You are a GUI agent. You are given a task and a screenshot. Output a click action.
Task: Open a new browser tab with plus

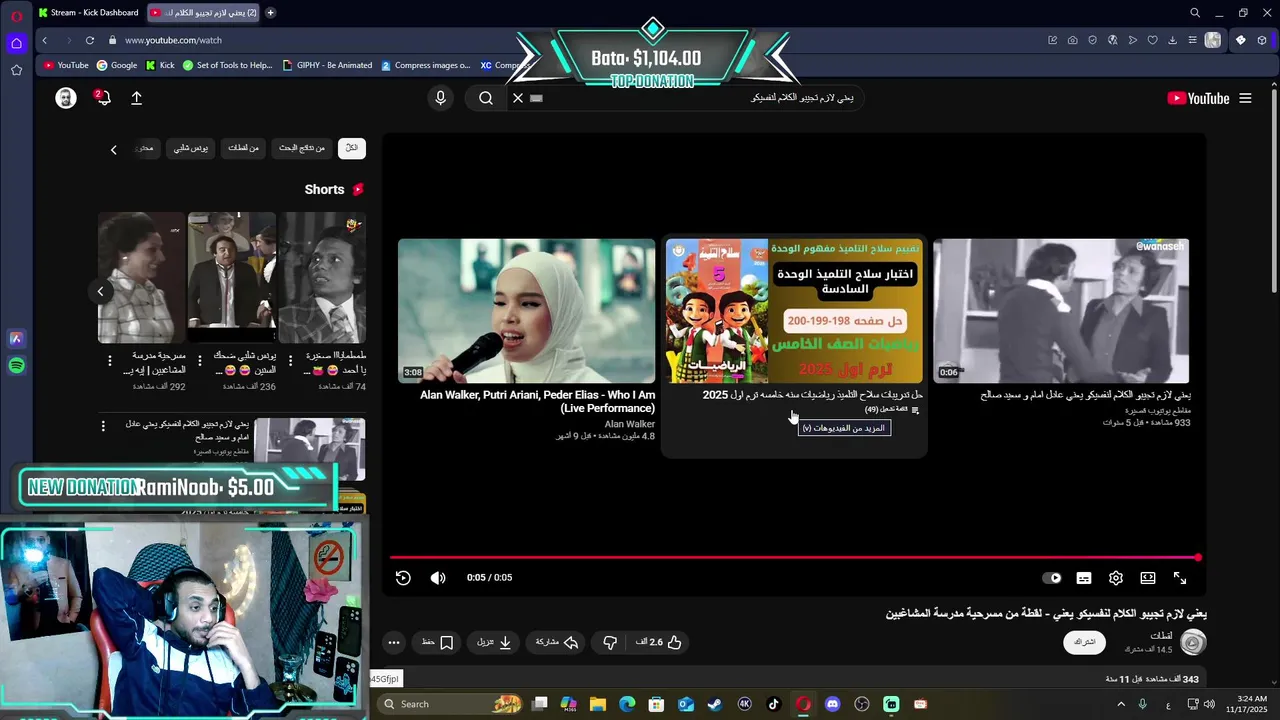tap(270, 13)
